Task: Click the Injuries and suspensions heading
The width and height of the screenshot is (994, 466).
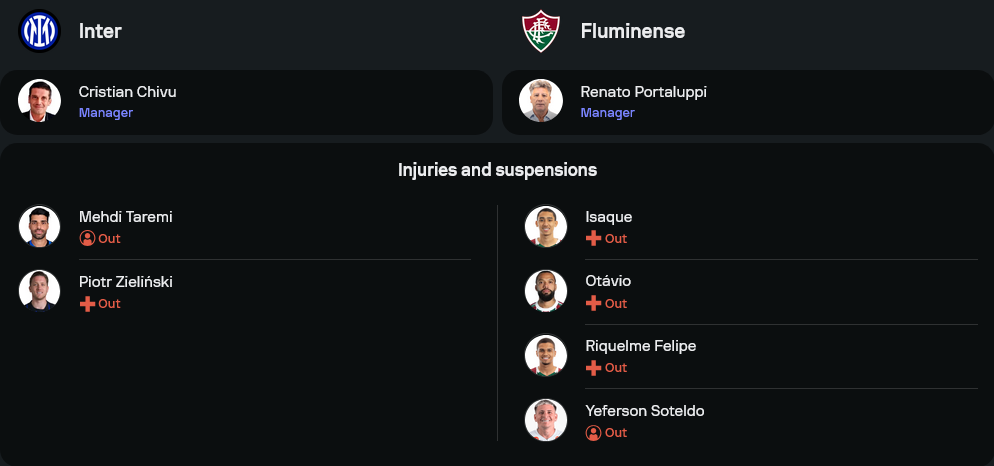Action: (x=497, y=170)
